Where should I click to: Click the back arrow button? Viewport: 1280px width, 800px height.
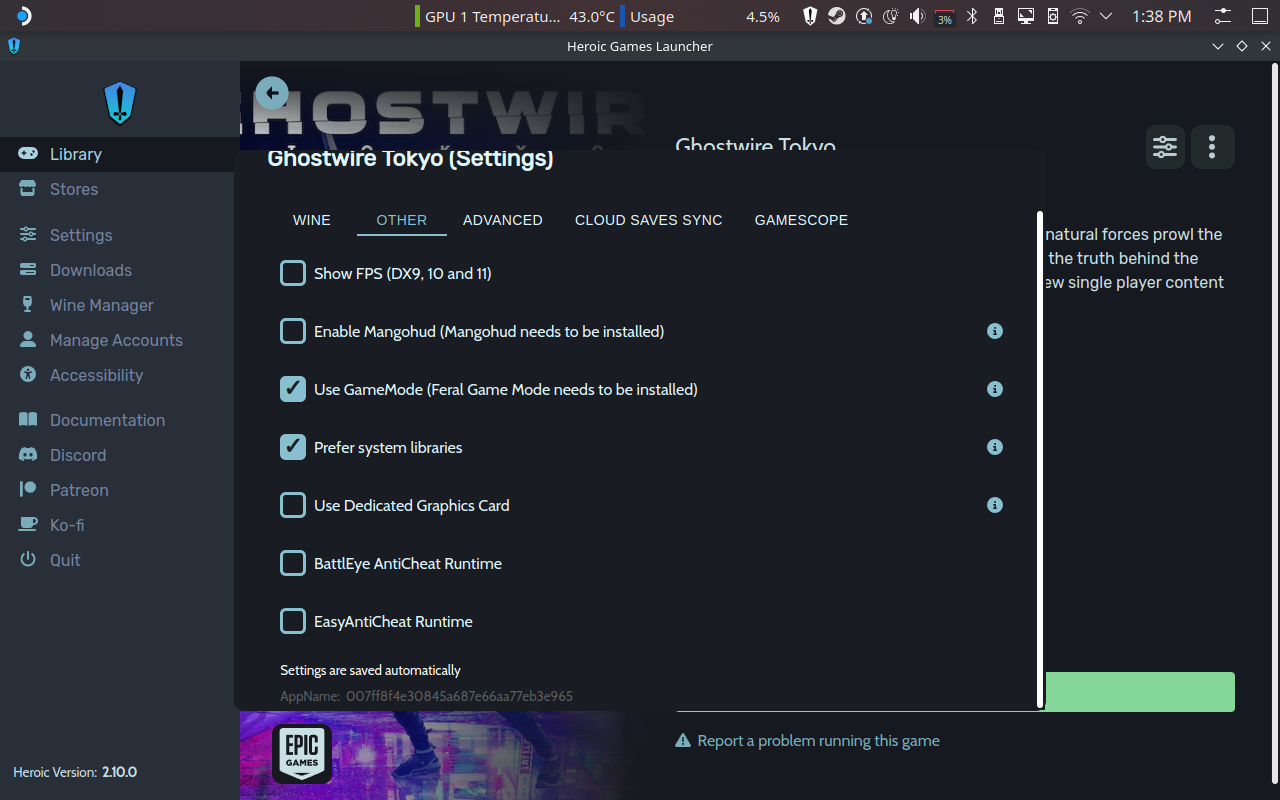(272, 93)
